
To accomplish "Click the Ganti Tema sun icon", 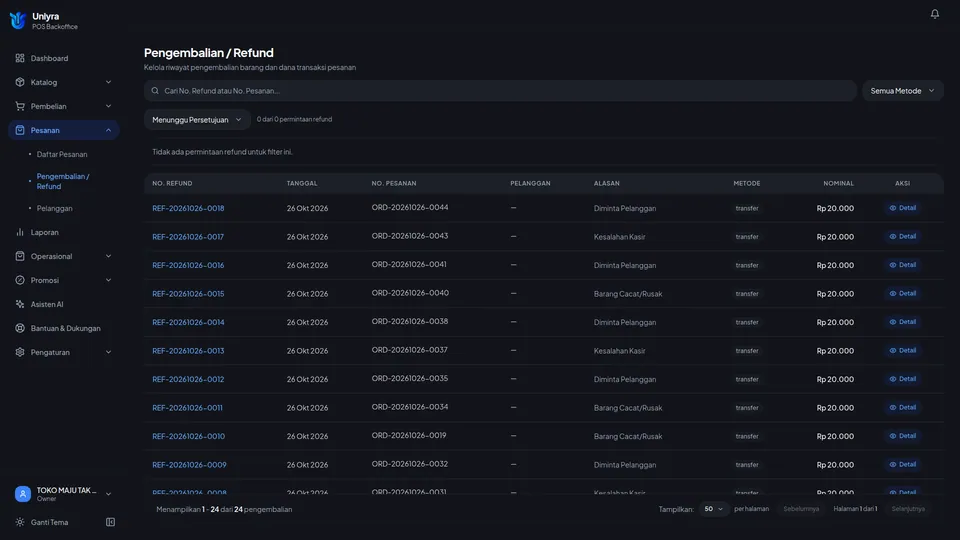I will pos(20,522).
